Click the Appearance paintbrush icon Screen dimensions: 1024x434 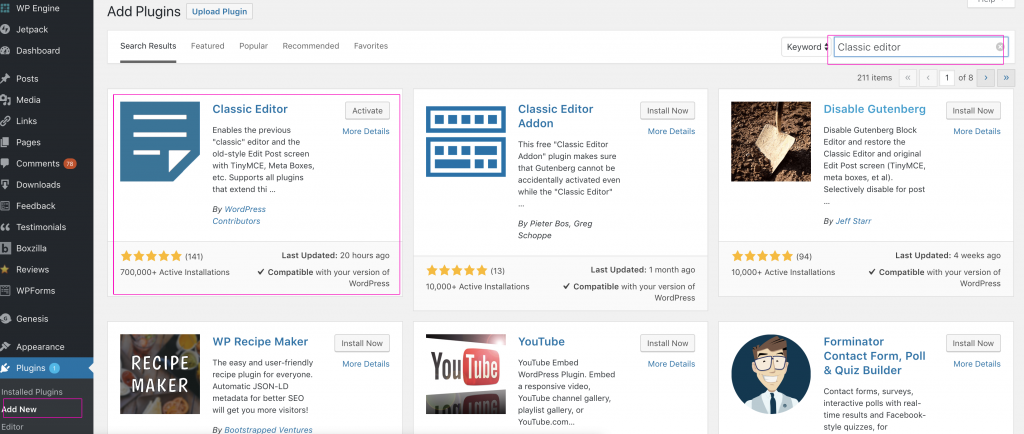coord(5,347)
